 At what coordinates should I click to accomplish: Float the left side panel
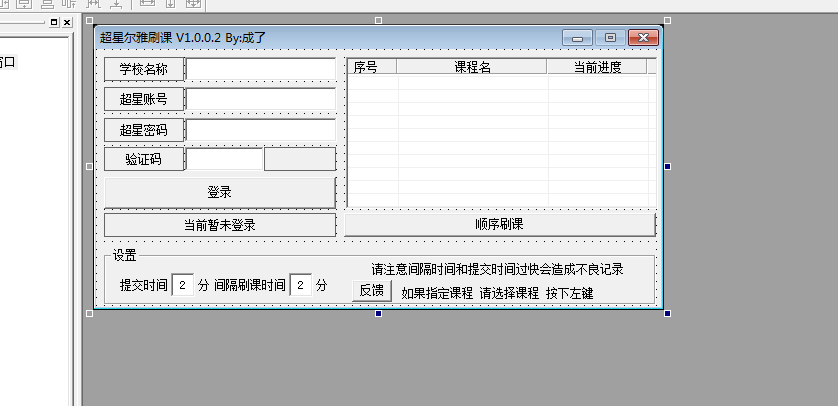[x=54, y=22]
